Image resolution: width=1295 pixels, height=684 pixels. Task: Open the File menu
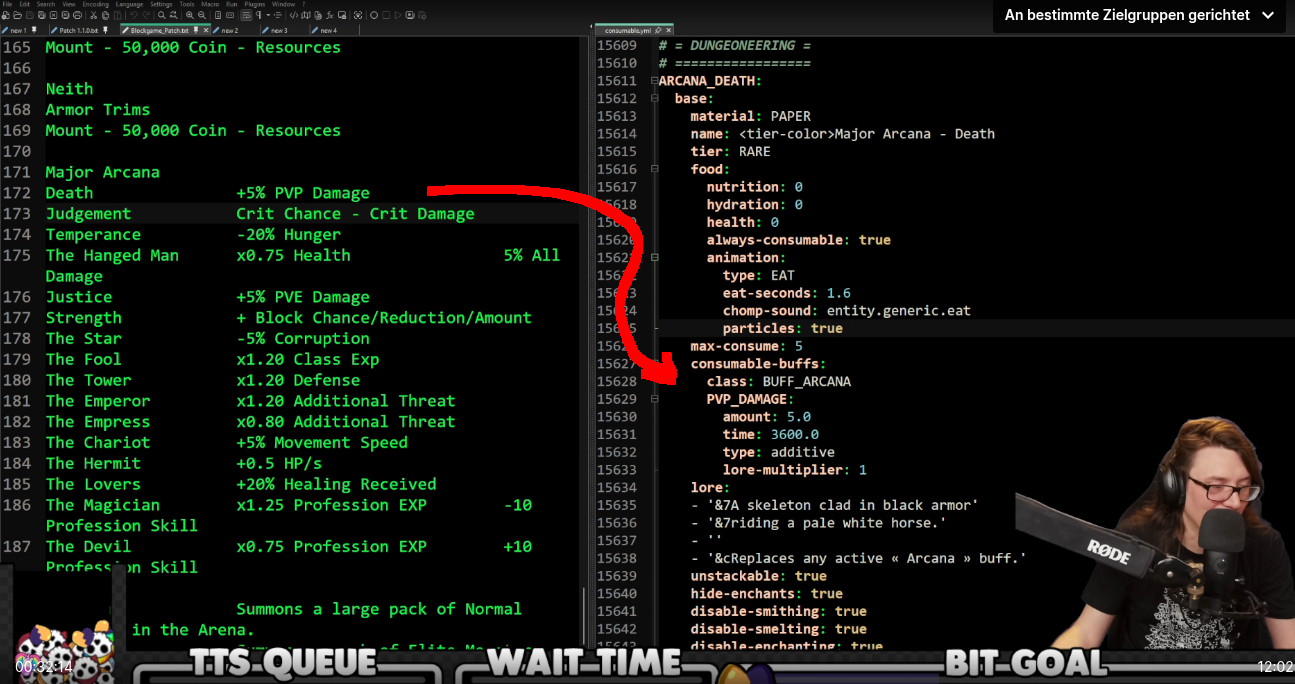(7, 4)
